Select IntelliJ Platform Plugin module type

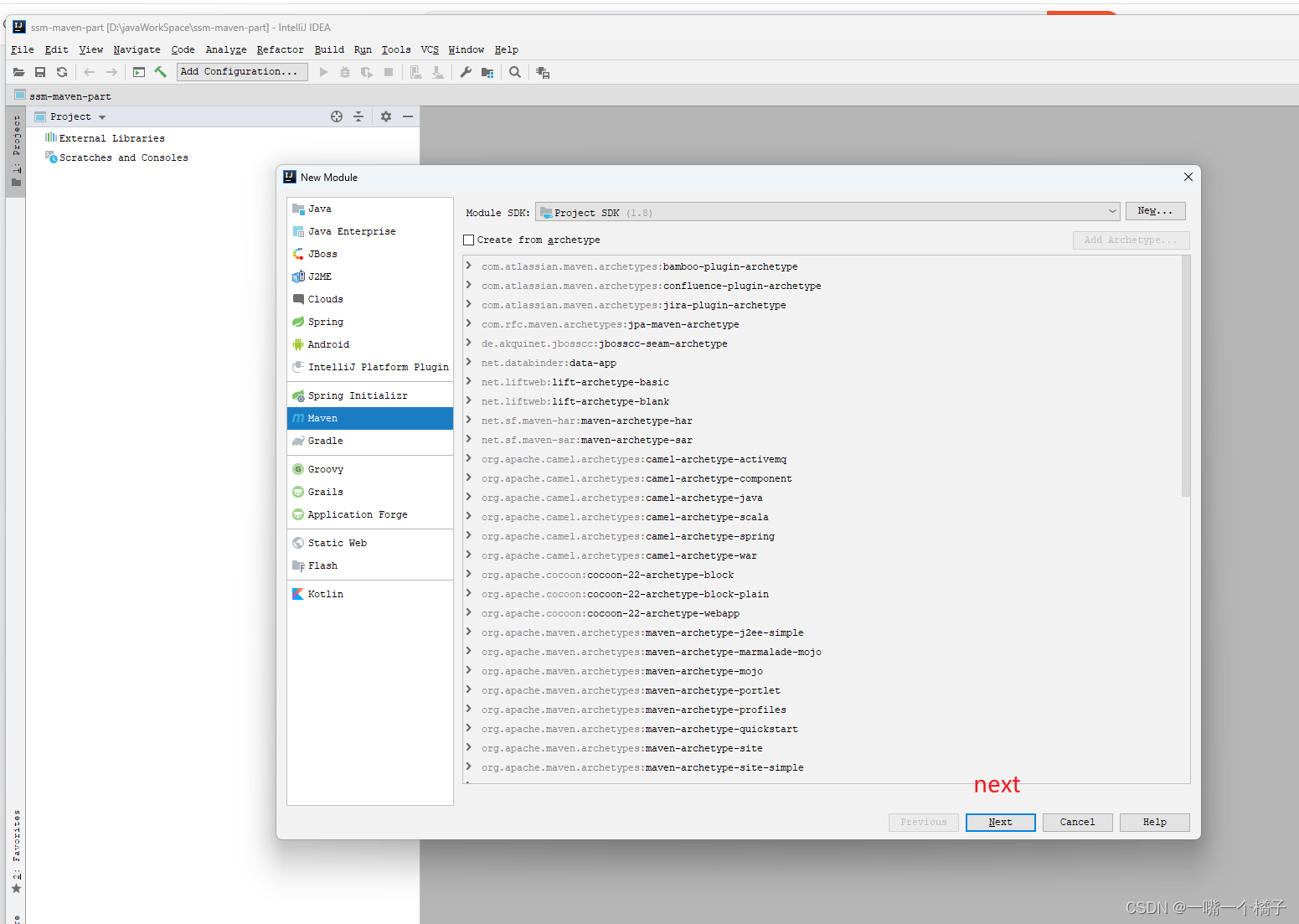tap(369, 367)
